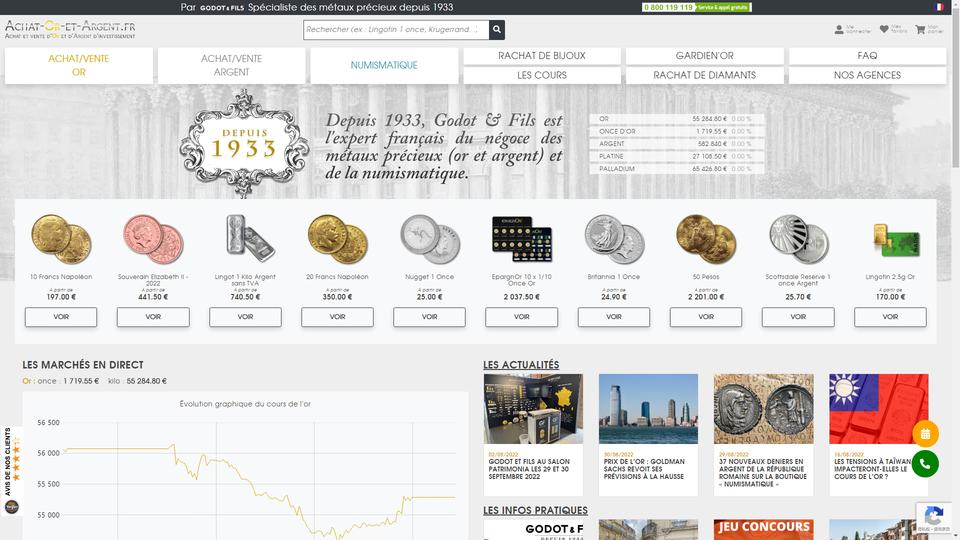Click VOIR under Lingotin 2,5g Or
Image resolution: width=960 pixels, height=540 pixels.
point(890,317)
